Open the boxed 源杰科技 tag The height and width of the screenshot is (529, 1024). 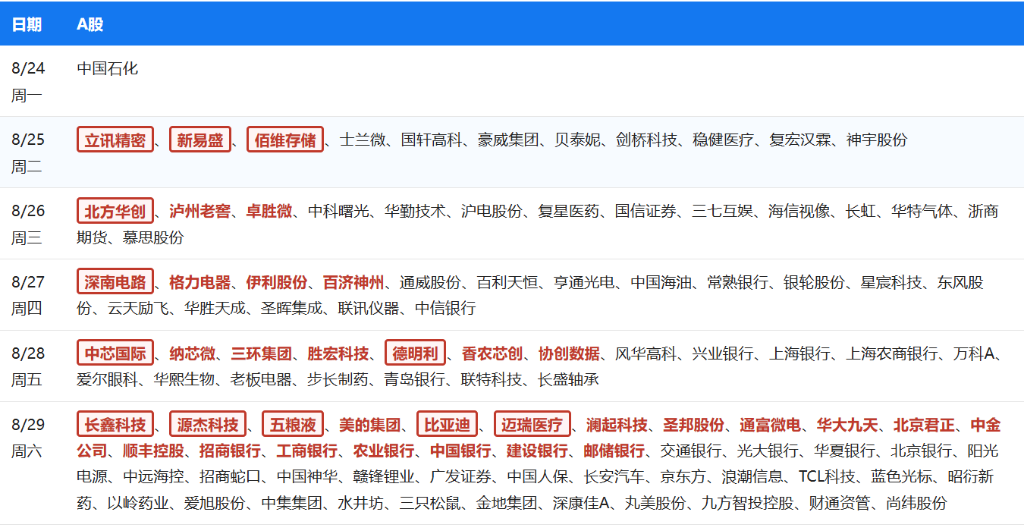[x=208, y=425]
